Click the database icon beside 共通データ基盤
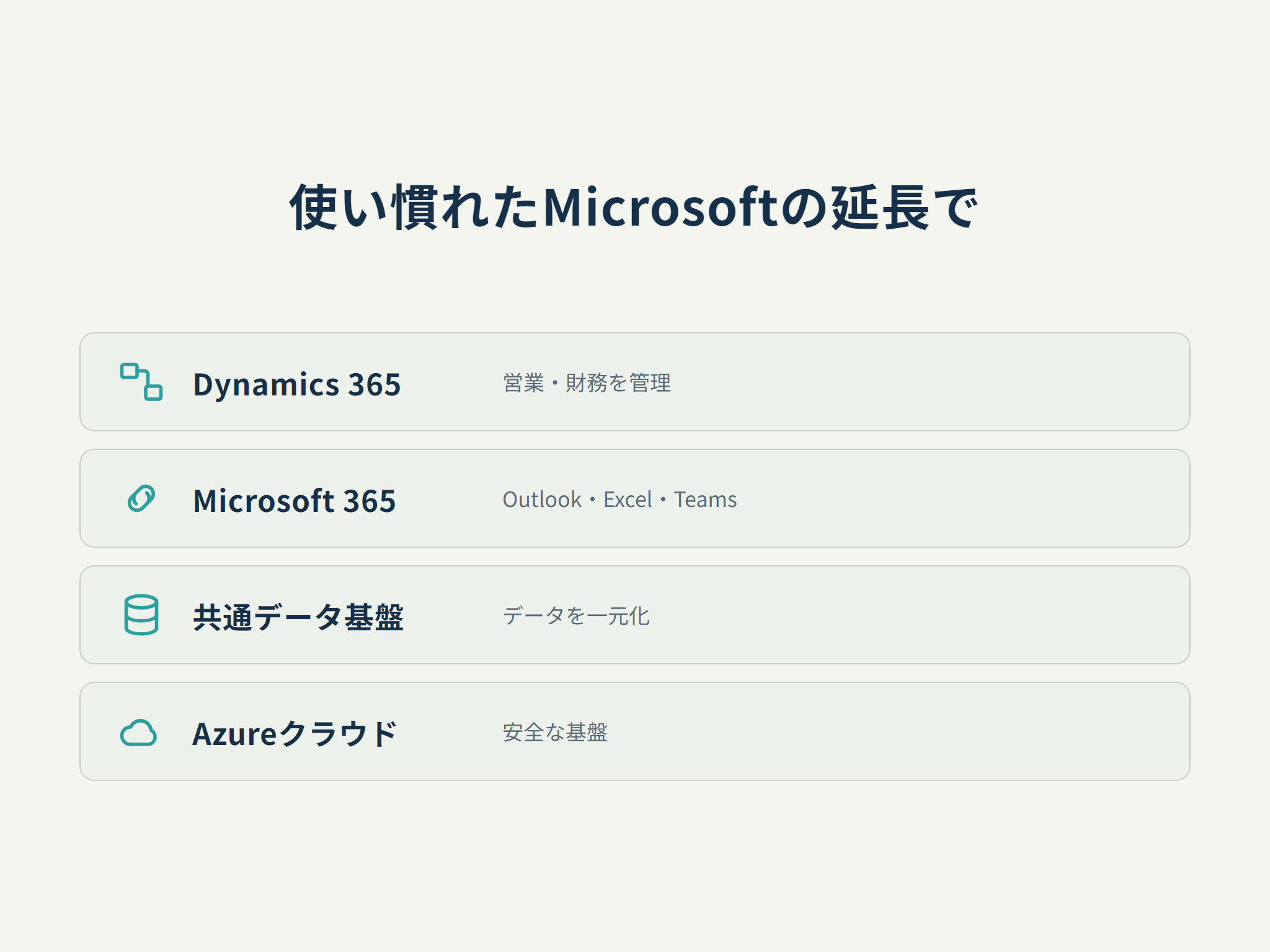 [x=141, y=615]
